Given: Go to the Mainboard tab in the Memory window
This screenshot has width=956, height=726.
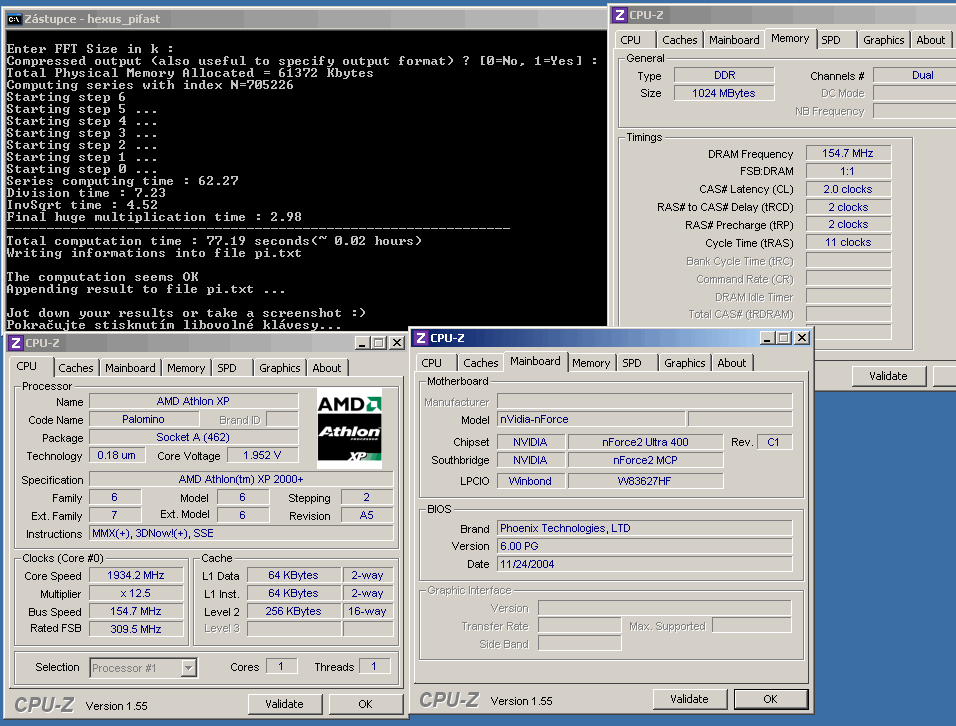Looking at the screenshot, I should (734, 40).
